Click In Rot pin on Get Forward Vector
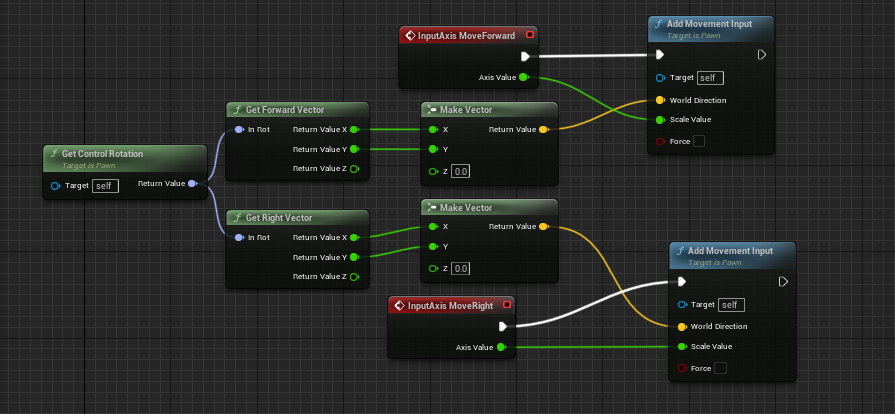Image resolution: width=895 pixels, height=414 pixels. tap(239, 130)
